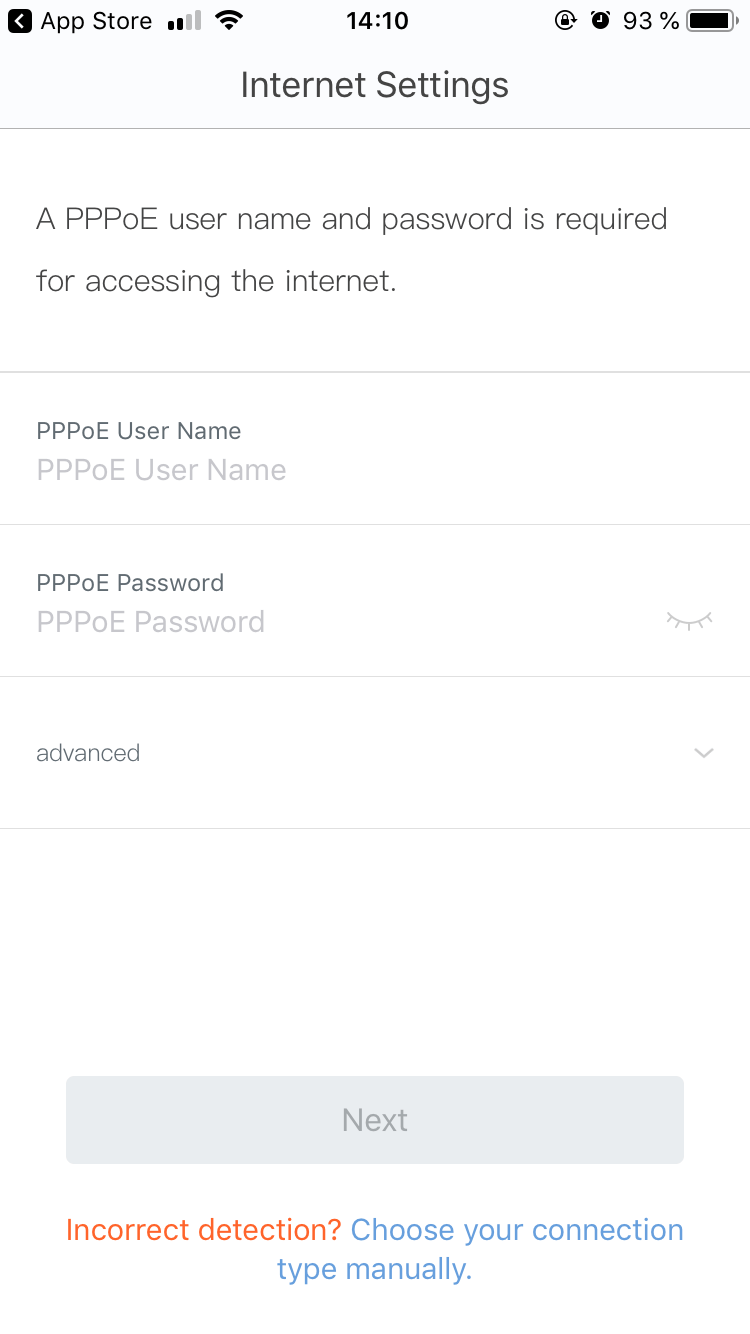Viewport: 750px width, 1334px height.
Task: Tap the 93 % battery percentage text
Action: [651, 21]
